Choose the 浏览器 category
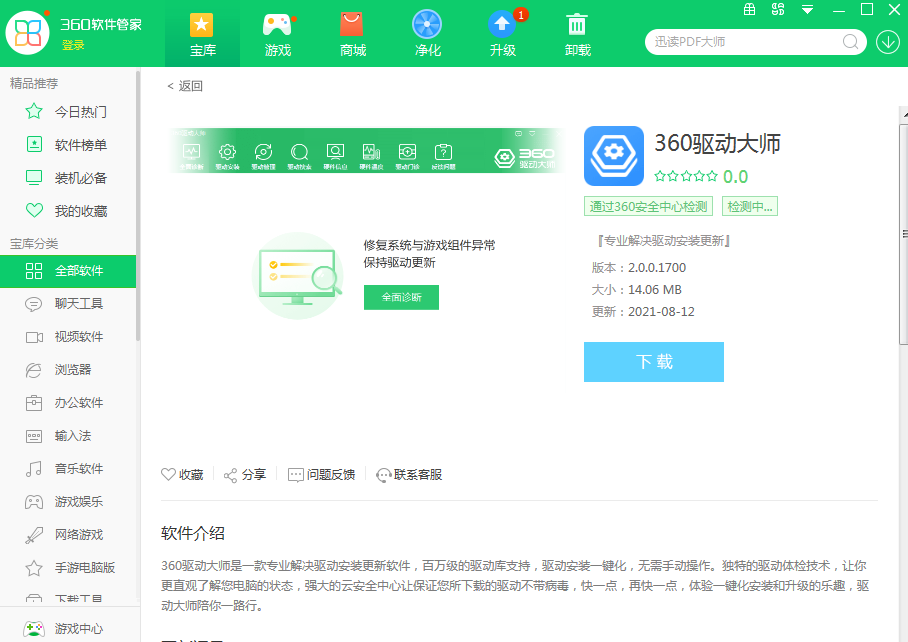Image resolution: width=908 pixels, height=642 pixels. 72,370
